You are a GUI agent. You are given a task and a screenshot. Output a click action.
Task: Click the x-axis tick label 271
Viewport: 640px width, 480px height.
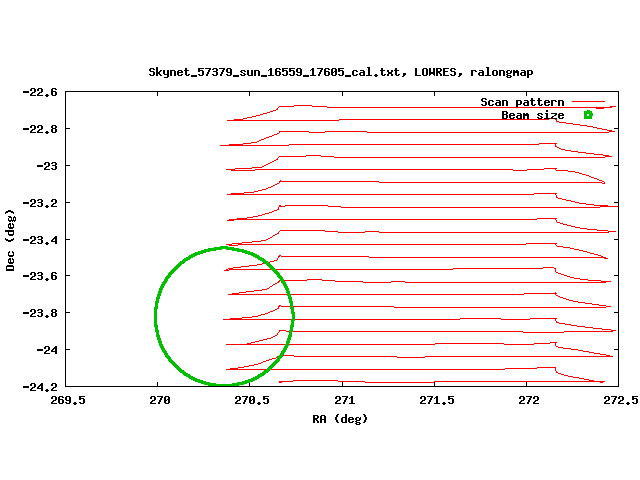click(x=344, y=400)
